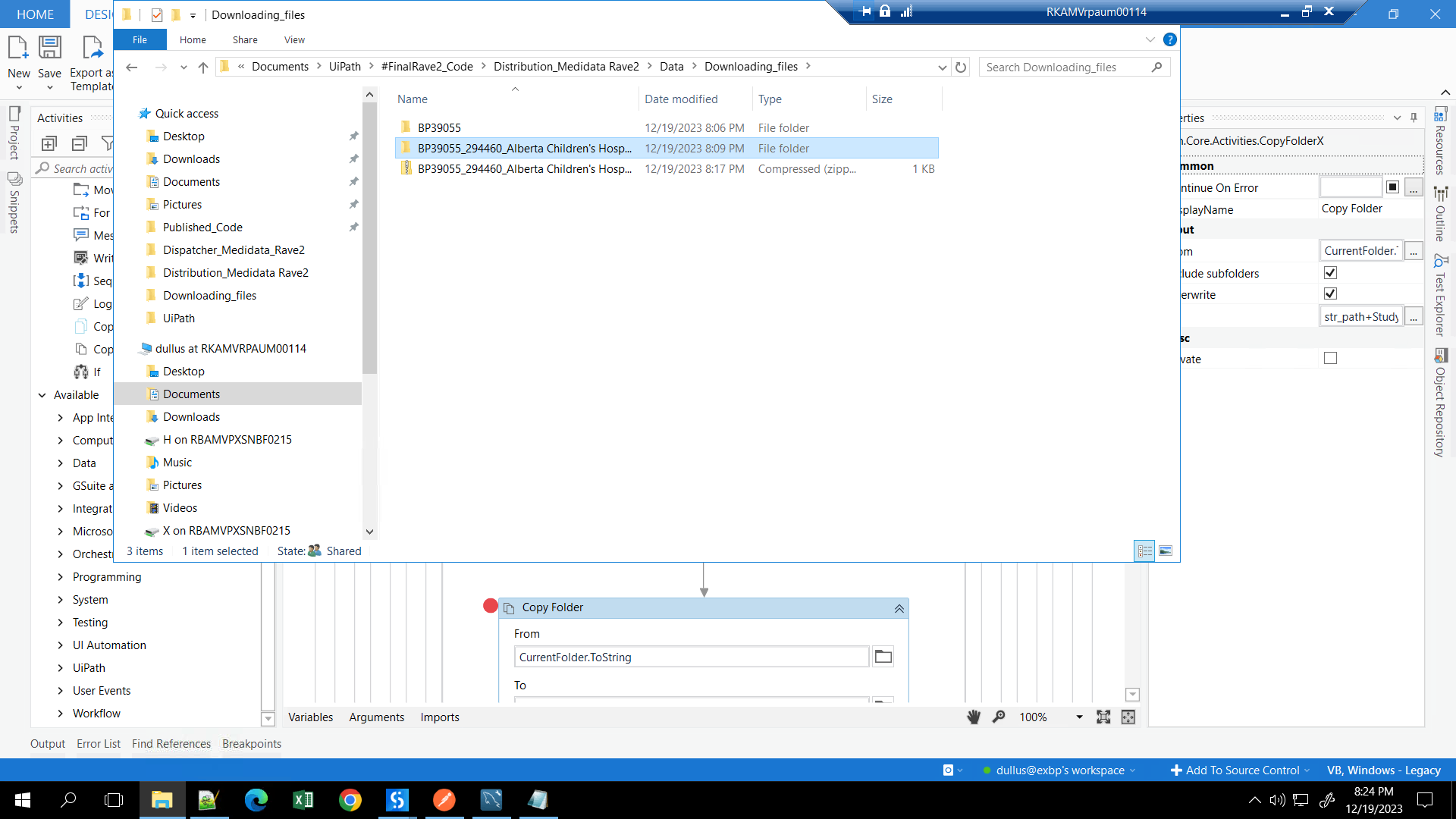
Task: Open the Share ribbon tab
Action: point(245,39)
